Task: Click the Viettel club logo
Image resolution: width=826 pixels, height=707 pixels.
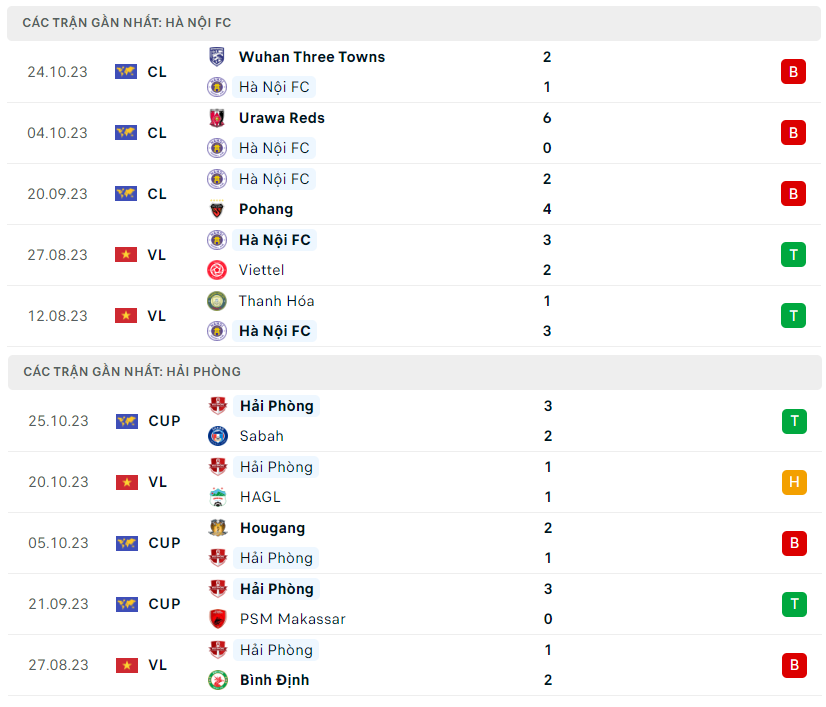Action: click(x=217, y=270)
